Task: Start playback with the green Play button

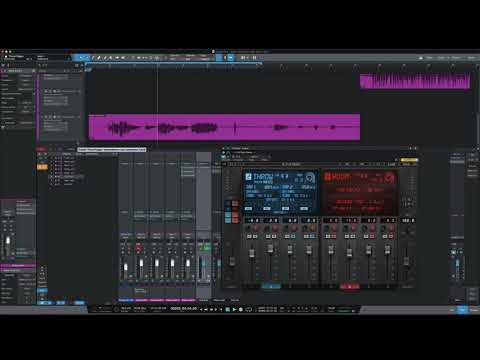Action: (x=234, y=309)
